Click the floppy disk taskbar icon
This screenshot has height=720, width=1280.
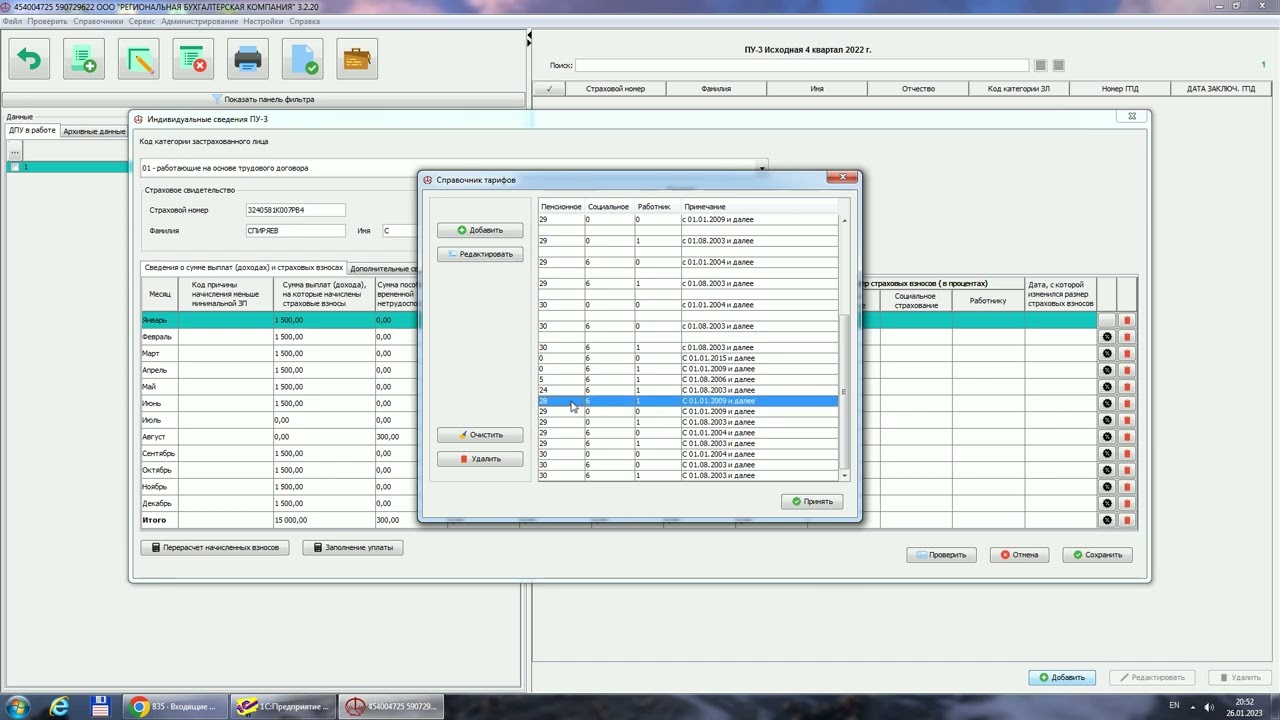(x=100, y=707)
